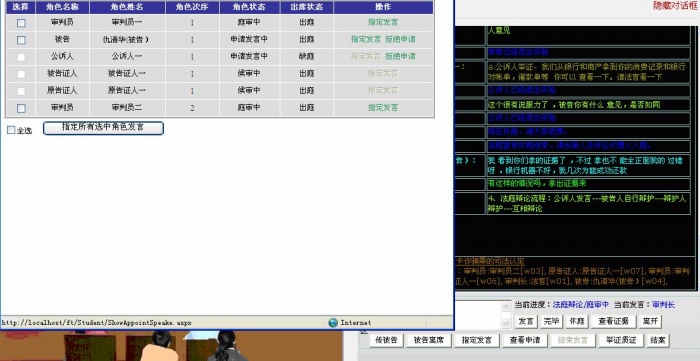Click 指定发言 link for 仇清华(被告)

tap(366, 39)
